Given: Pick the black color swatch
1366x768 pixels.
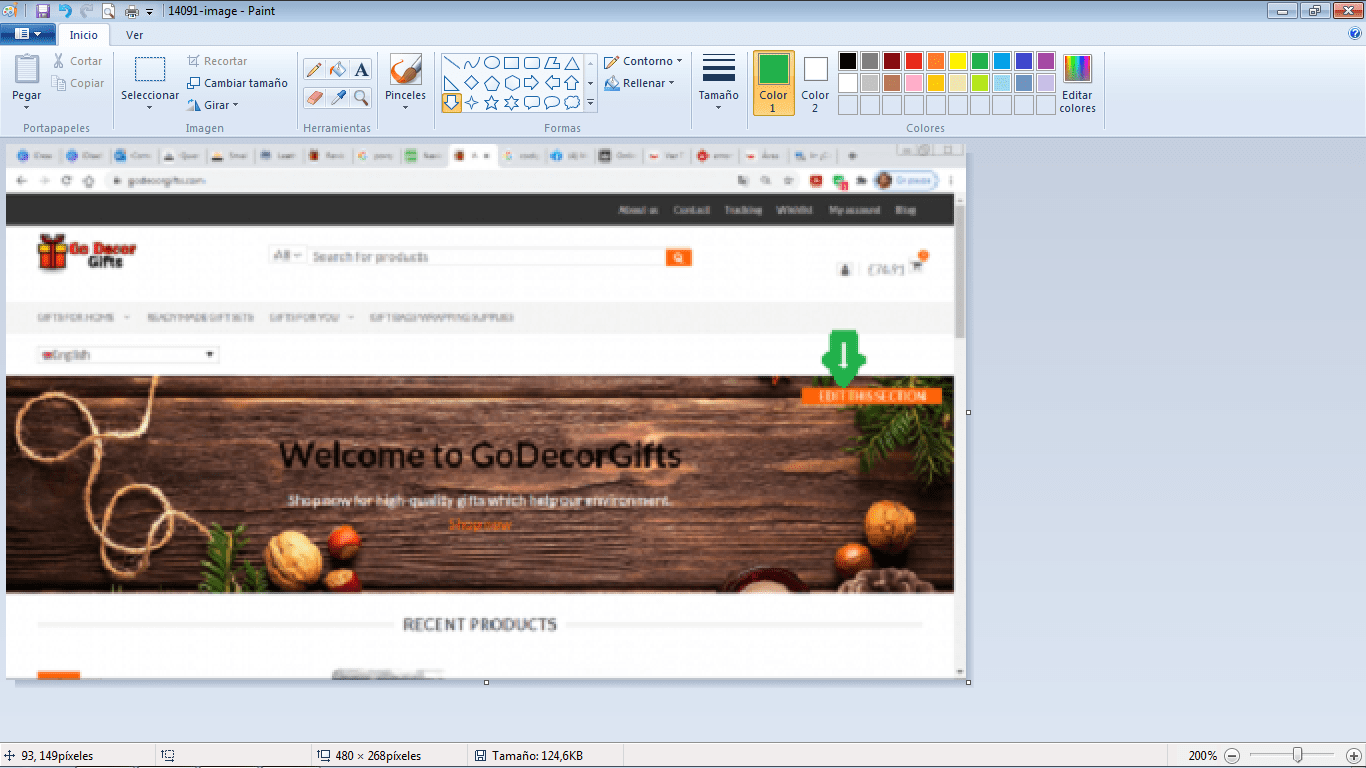Looking at the screenshot, I should (848, 61).
